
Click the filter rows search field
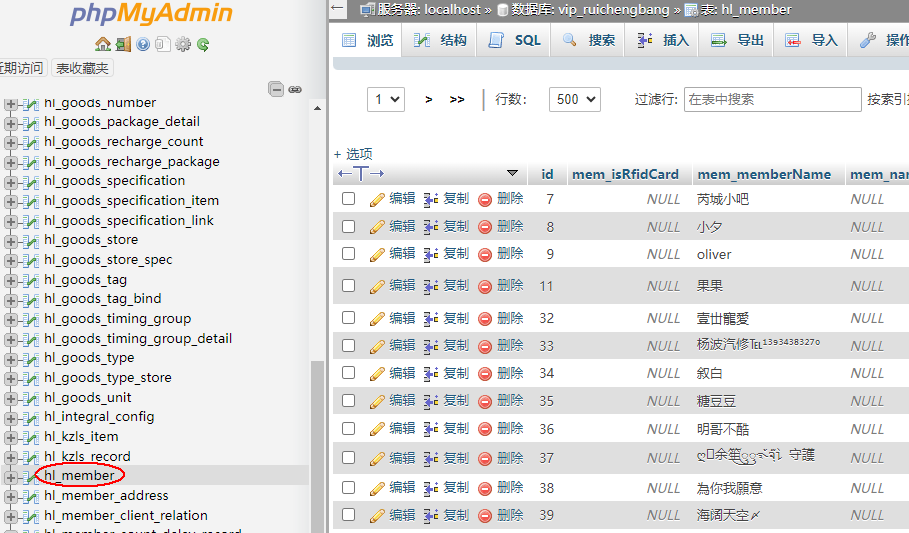pyautogui.click(x=772, y=99)
